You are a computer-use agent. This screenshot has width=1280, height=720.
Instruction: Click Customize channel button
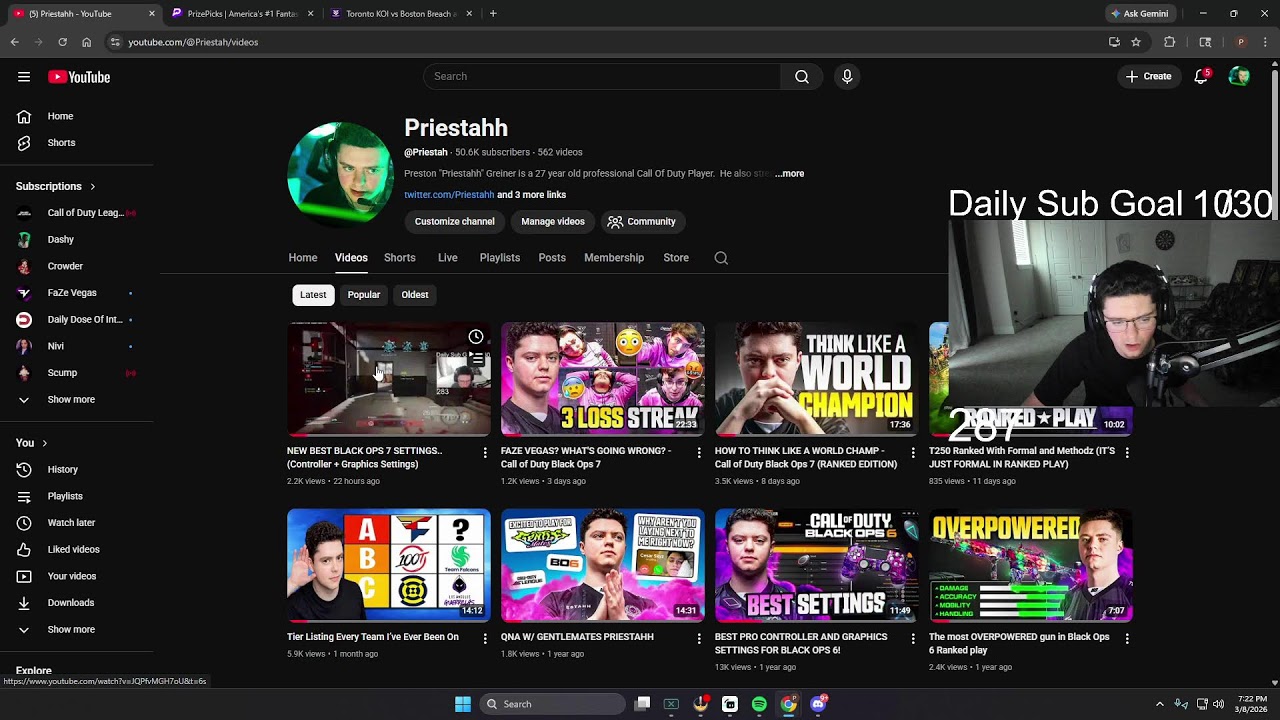[x=455, y=222]
